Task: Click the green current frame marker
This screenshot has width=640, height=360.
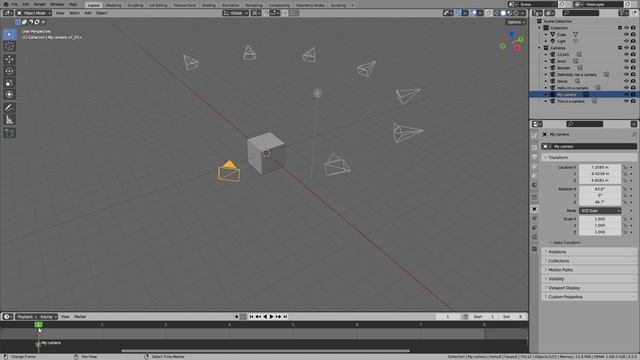Action: (x=38, y=324)
